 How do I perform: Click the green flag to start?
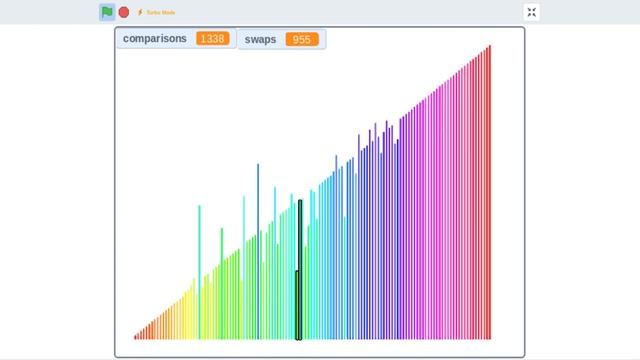tap(107, 12)
